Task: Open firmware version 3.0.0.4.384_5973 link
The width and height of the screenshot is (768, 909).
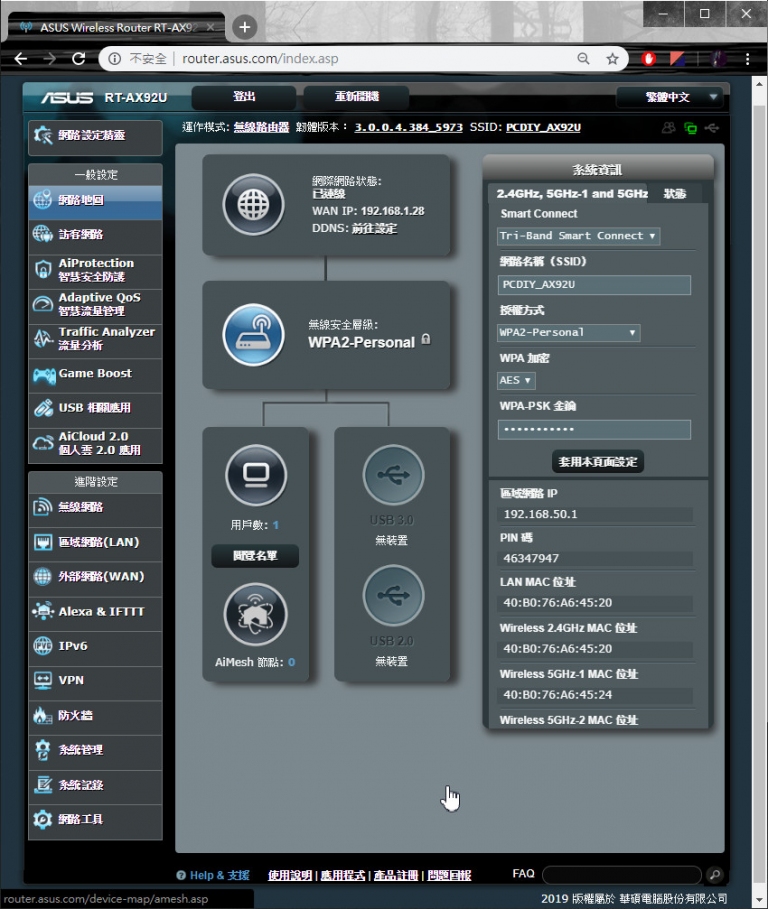Action: pos(409,127)
